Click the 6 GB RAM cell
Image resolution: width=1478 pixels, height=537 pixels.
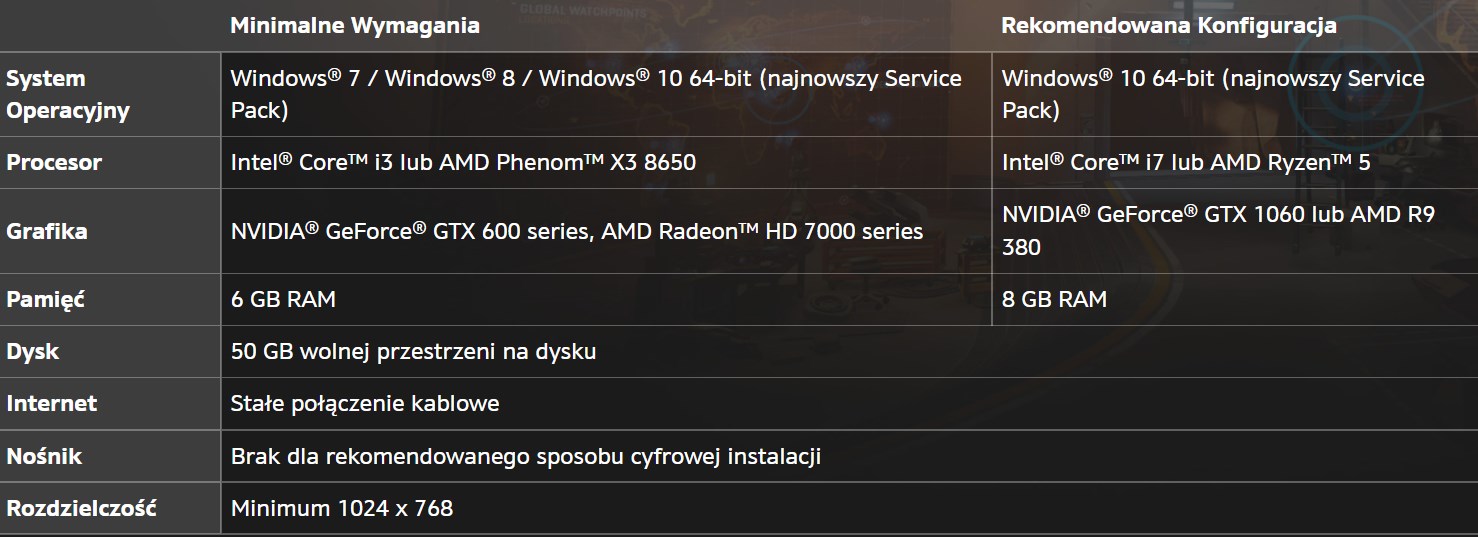point(283,299)
